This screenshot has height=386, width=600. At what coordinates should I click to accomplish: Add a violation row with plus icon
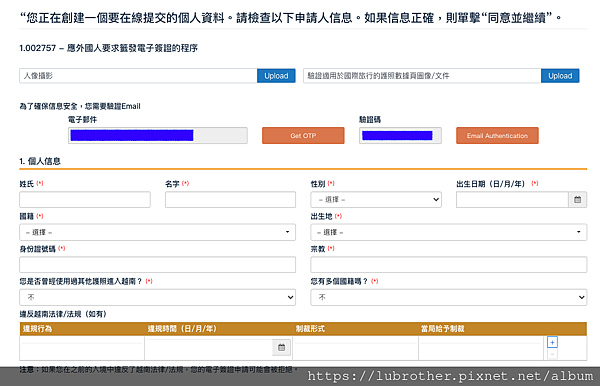pyautogui.click(x=552, y=342)
